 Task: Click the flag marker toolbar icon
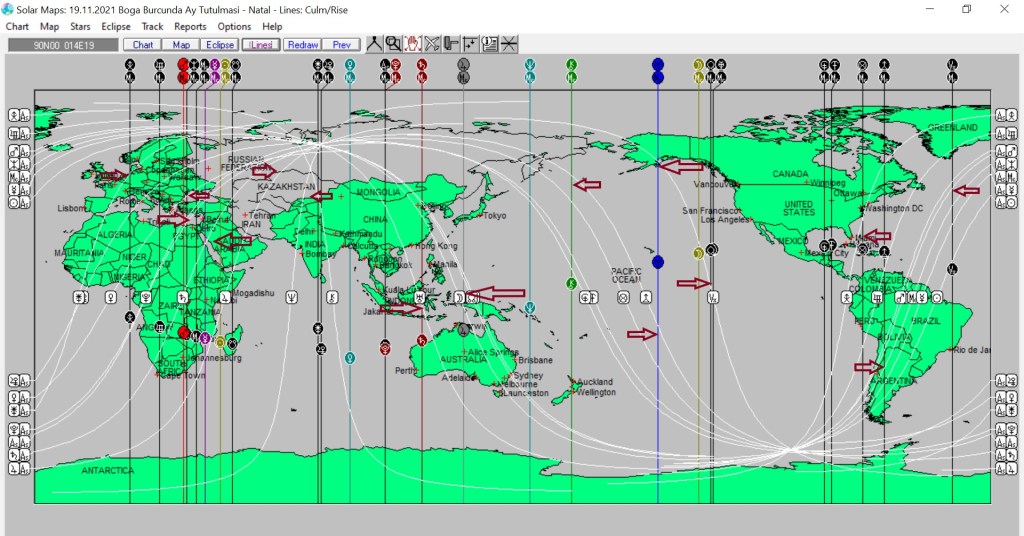click(451, 44)
